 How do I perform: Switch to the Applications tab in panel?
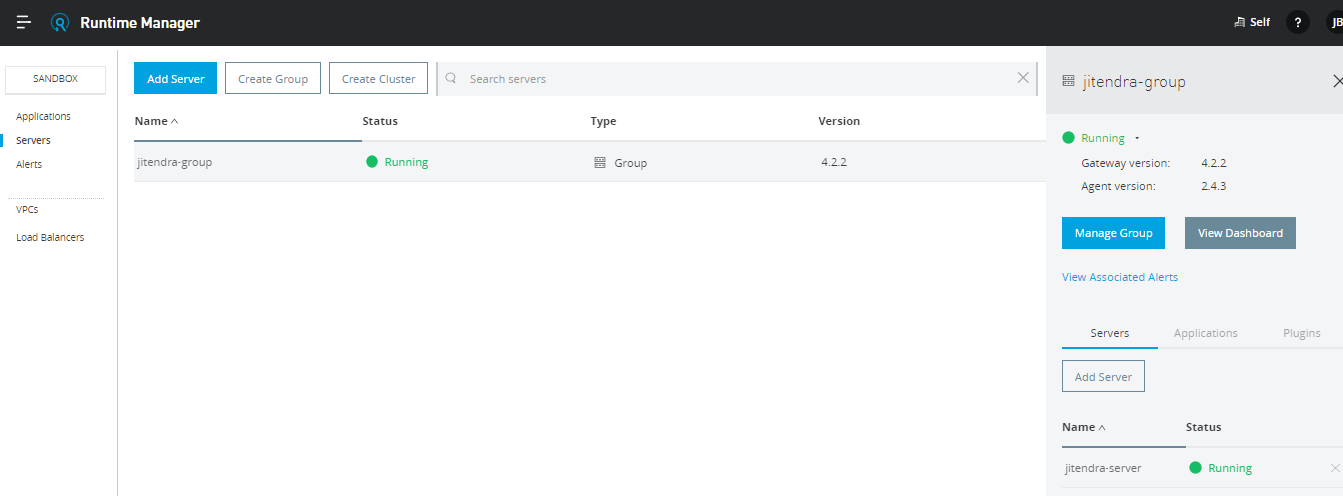pos(1205,333)
